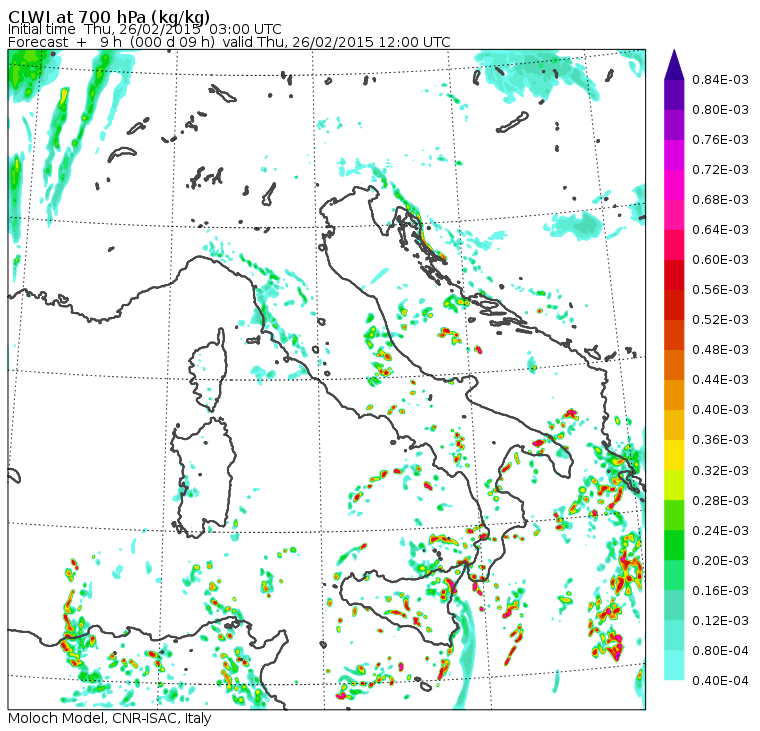760x731 pixels.
Task: Click the 0.16E-03 colorbar label
Action: pyautogui.click(x=720, y=591)
